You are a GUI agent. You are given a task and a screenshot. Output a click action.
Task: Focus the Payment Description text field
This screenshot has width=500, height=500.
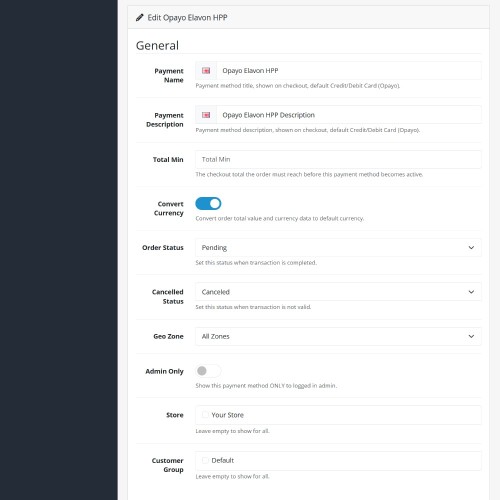[349, 115]
